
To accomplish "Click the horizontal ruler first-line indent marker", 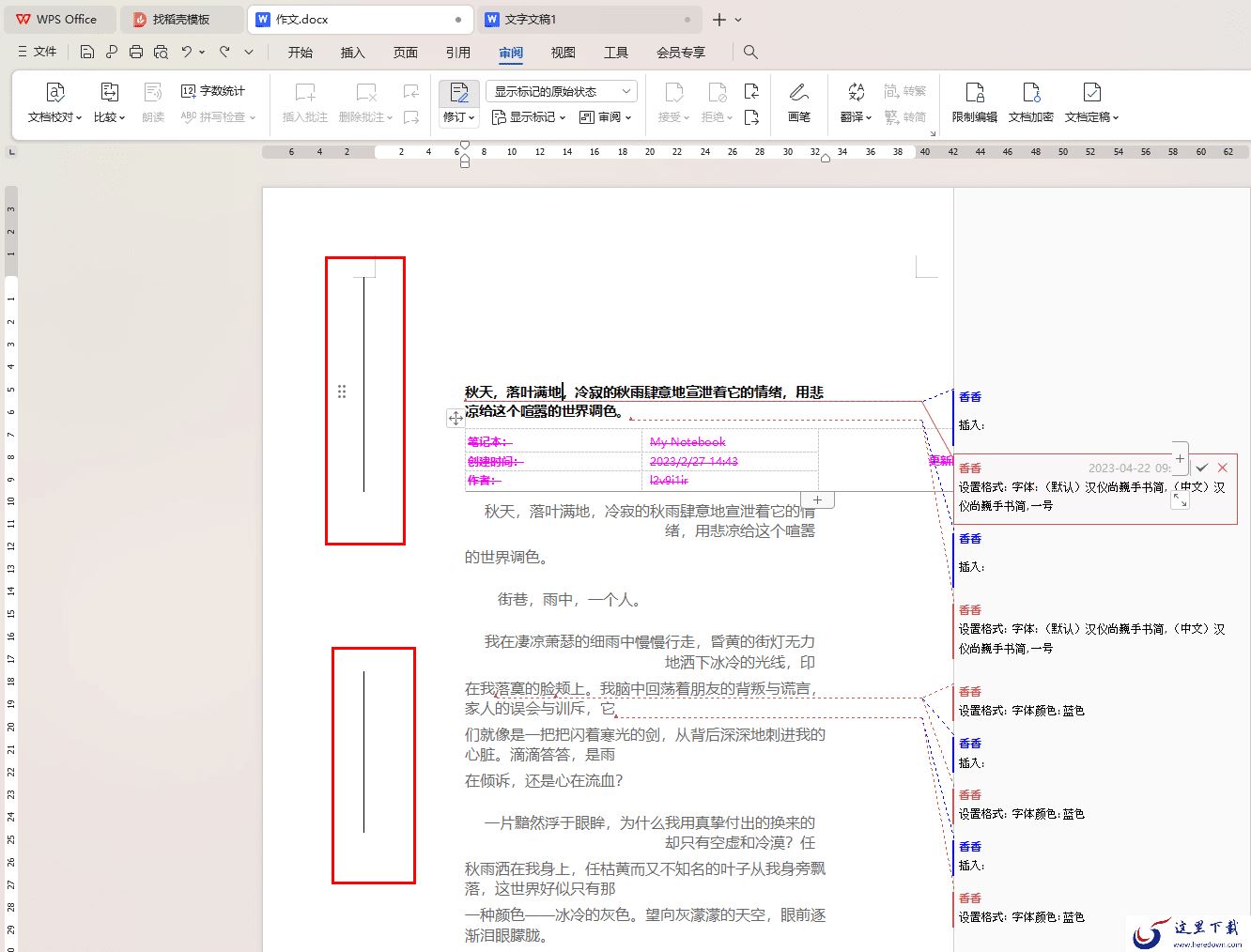I will [465, 146].
